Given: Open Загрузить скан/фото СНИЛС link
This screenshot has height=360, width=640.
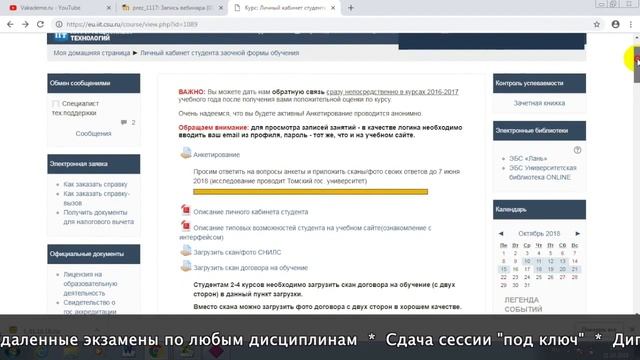Looking at the screenshot, I should click(x=237, y=252).
